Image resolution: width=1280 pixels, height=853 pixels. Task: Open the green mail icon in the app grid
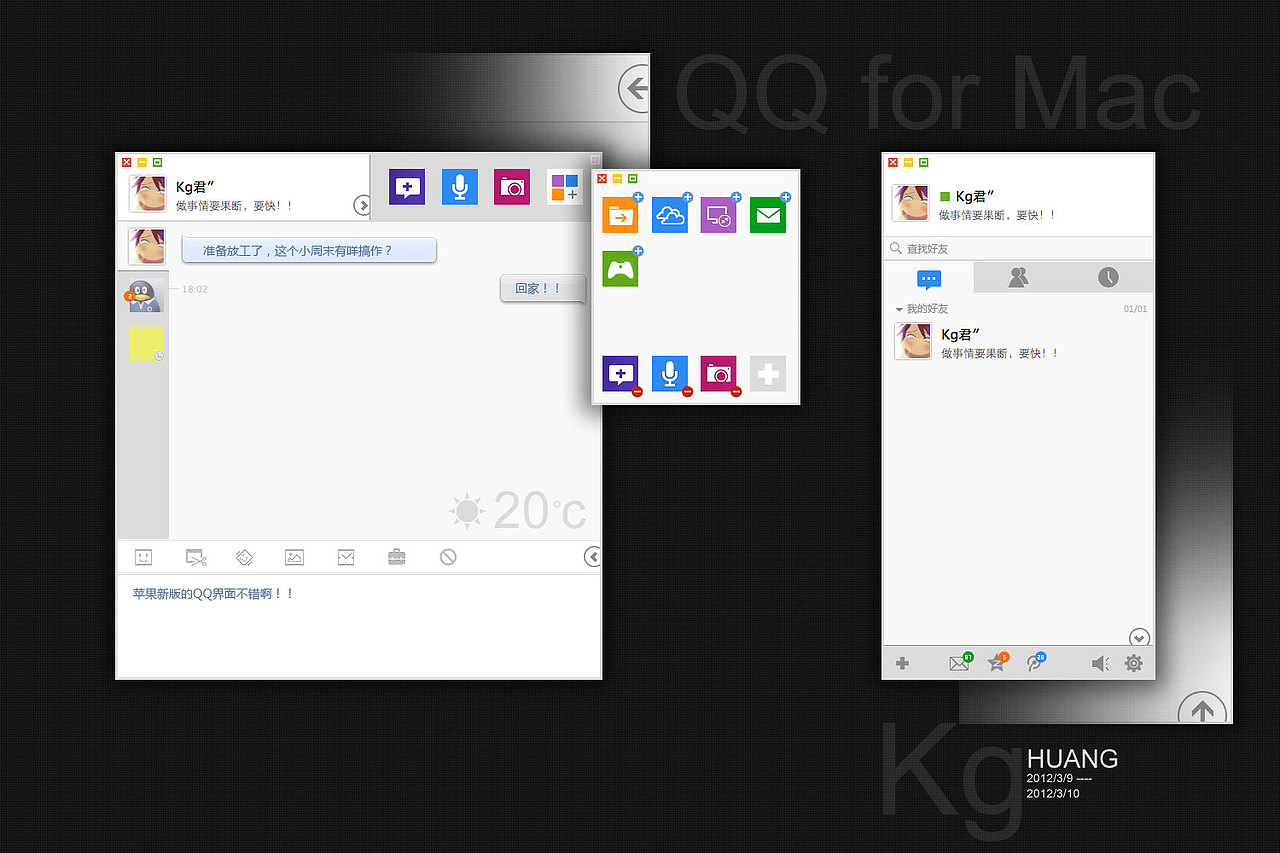[768, 214]
